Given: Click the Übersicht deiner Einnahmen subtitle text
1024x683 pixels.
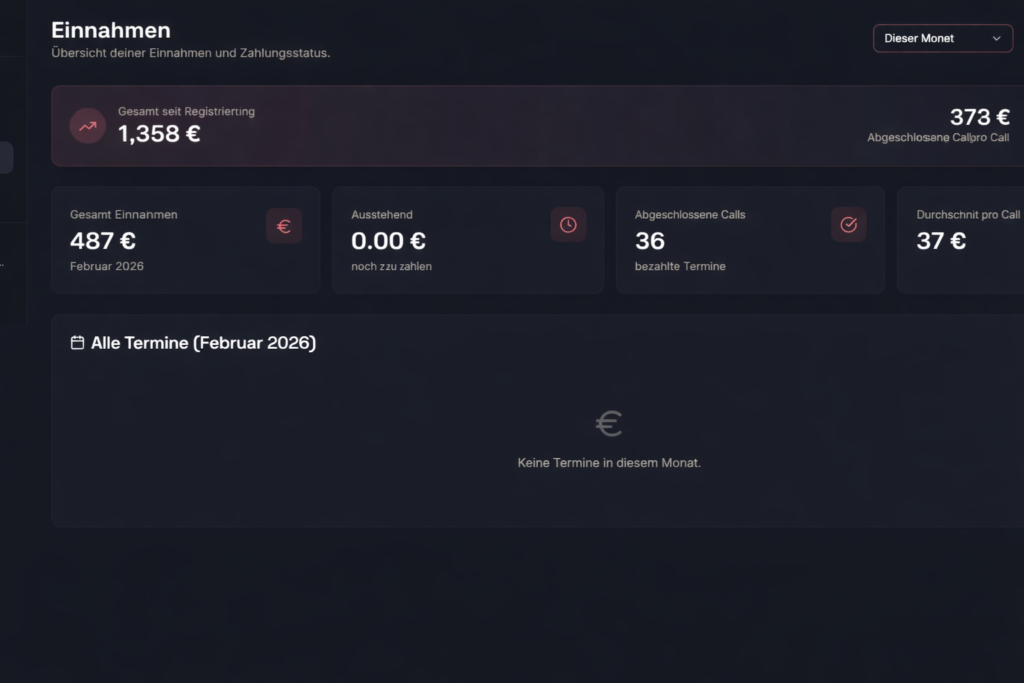Looking at the screenshot, I should pyautogui.click(x=191, y=53).
